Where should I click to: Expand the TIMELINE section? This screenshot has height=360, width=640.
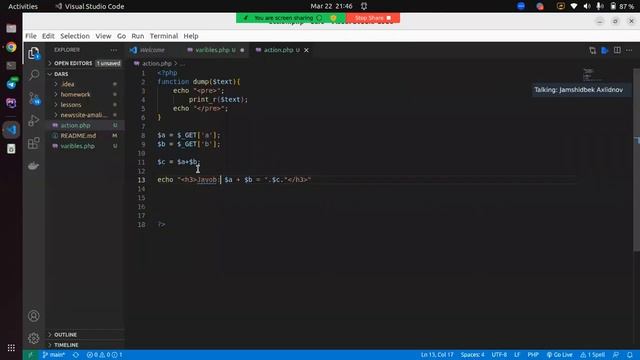(x=84, y=345)
